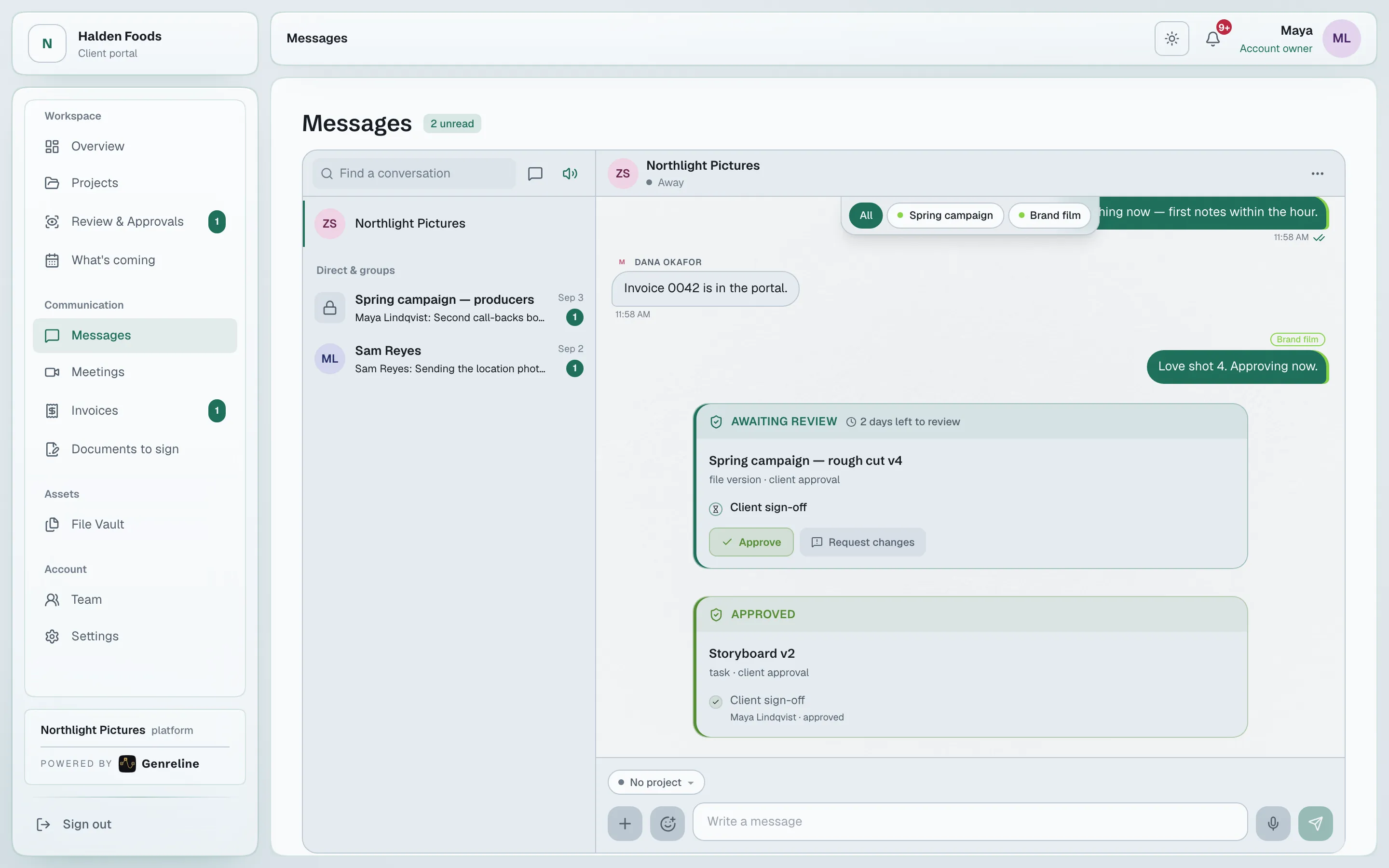Open the emoji picker
This screenshot has width=1389, height=868.
pyautogui.click(x=667, y=823)
